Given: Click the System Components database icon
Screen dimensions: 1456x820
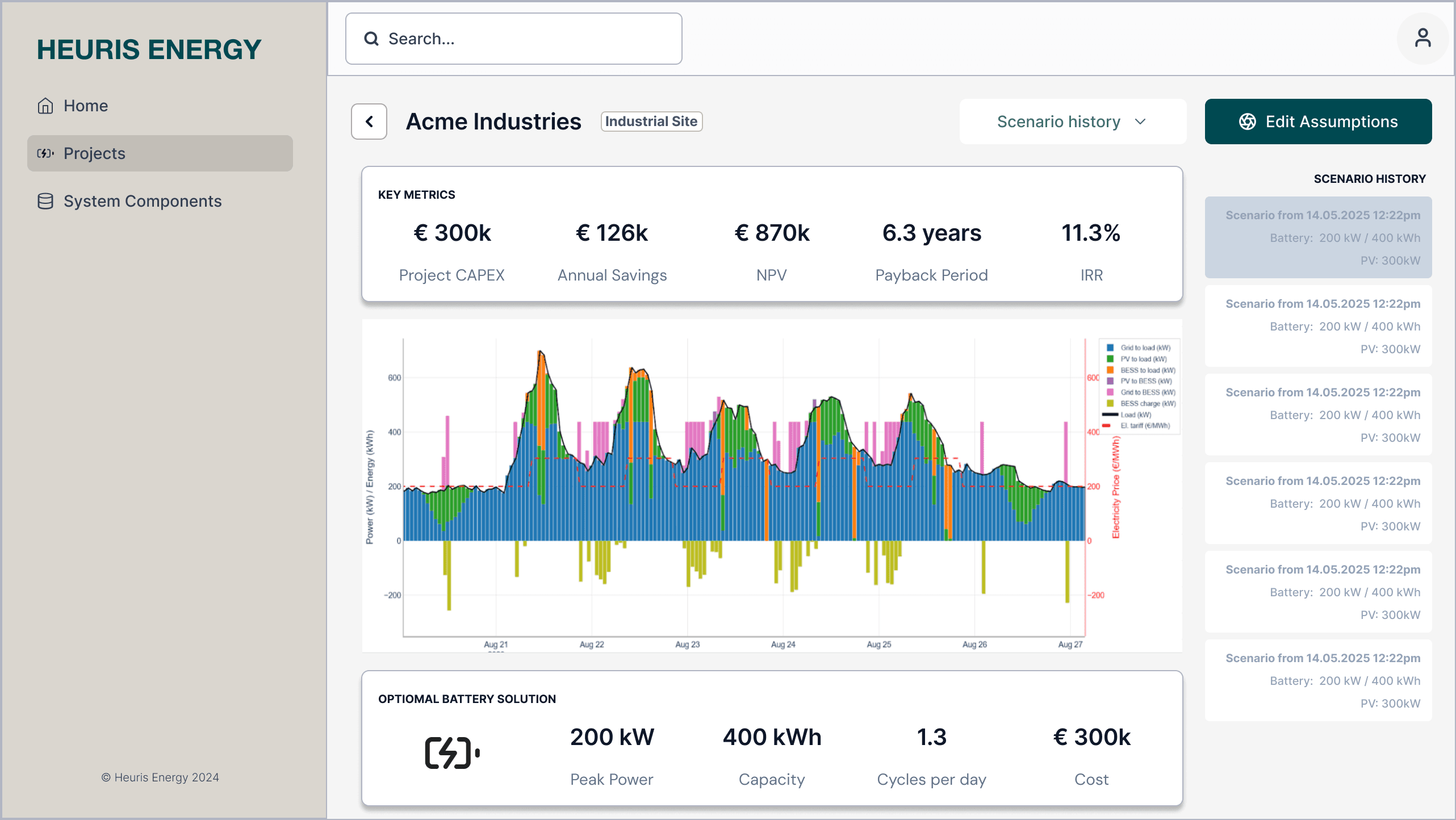Looking at the screenshot, I should (x=45, y=201).
